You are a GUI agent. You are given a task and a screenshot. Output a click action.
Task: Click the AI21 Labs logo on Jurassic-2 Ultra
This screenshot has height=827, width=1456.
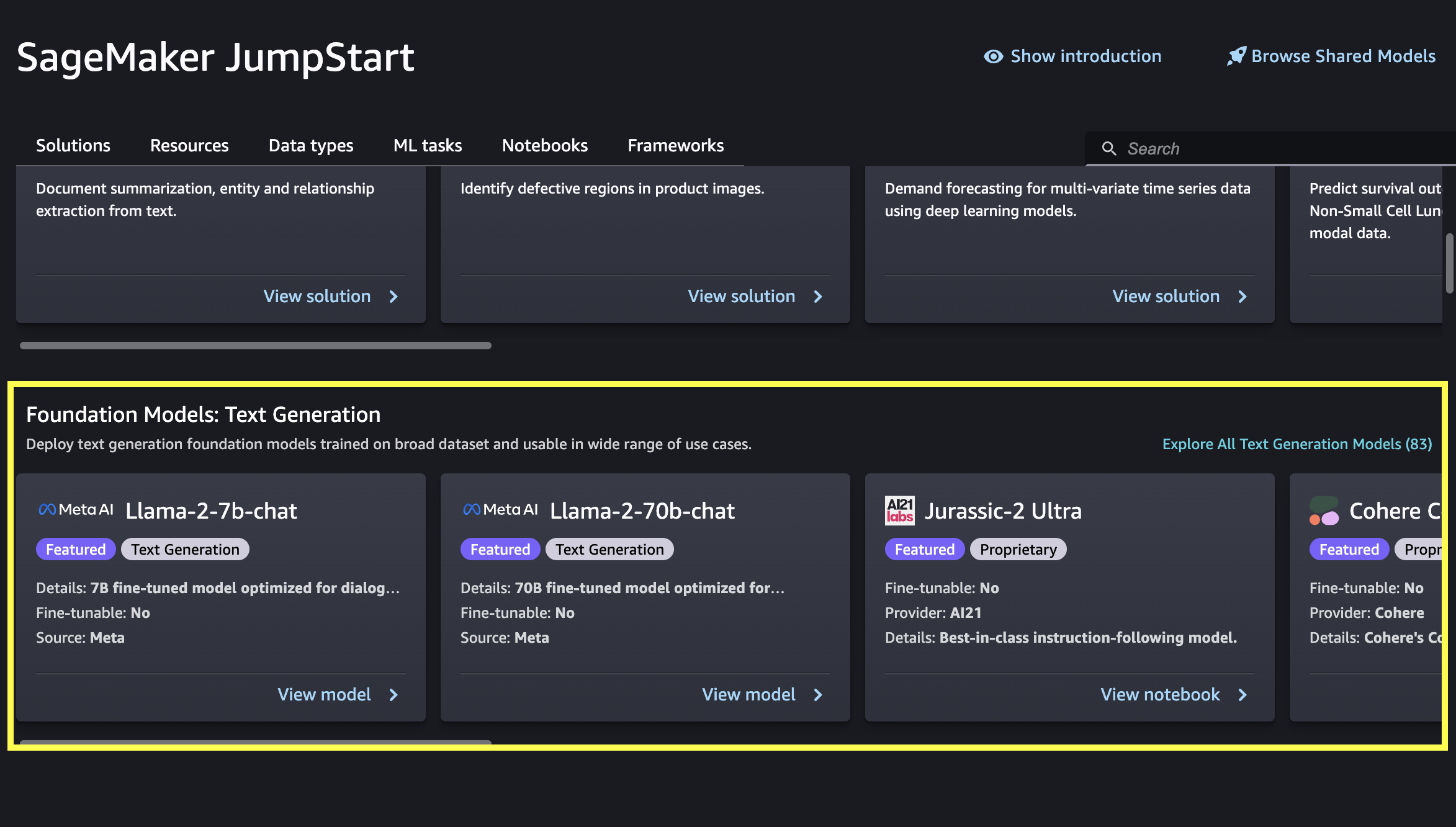click(899, 510)
